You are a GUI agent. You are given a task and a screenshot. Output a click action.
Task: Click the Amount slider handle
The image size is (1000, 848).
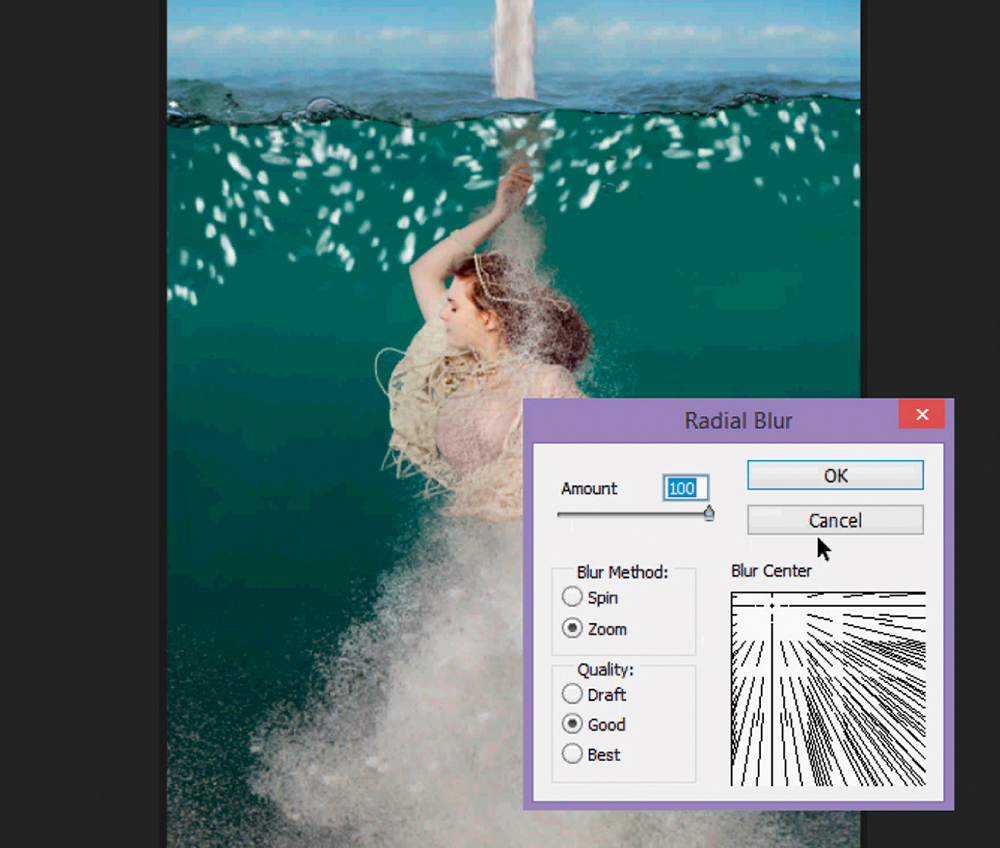pyautogui.click(x=709, y=513)
